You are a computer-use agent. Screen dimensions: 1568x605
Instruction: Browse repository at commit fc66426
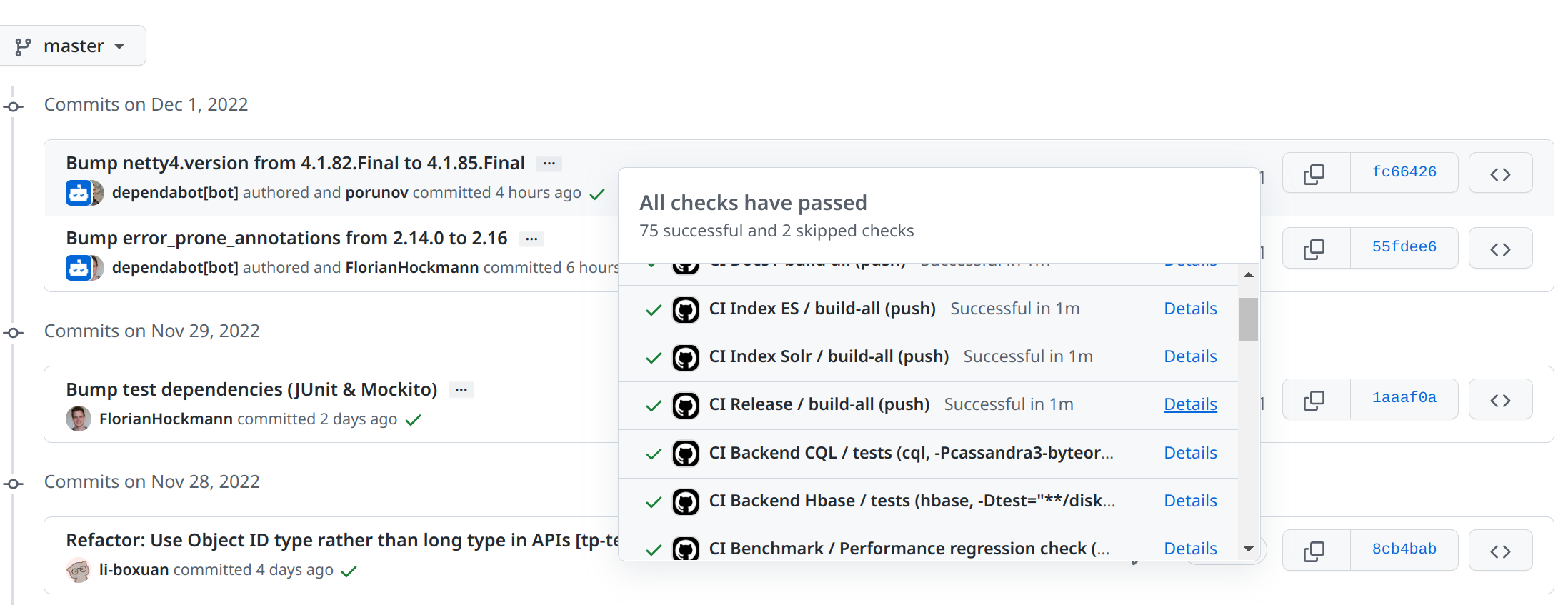tap(1500, 174)
